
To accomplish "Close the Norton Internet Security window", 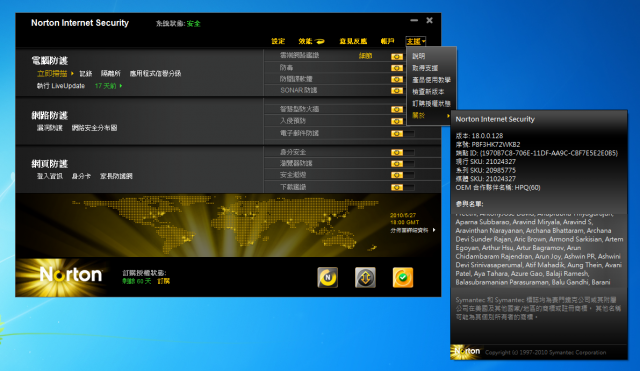I will tap(429, 20).
